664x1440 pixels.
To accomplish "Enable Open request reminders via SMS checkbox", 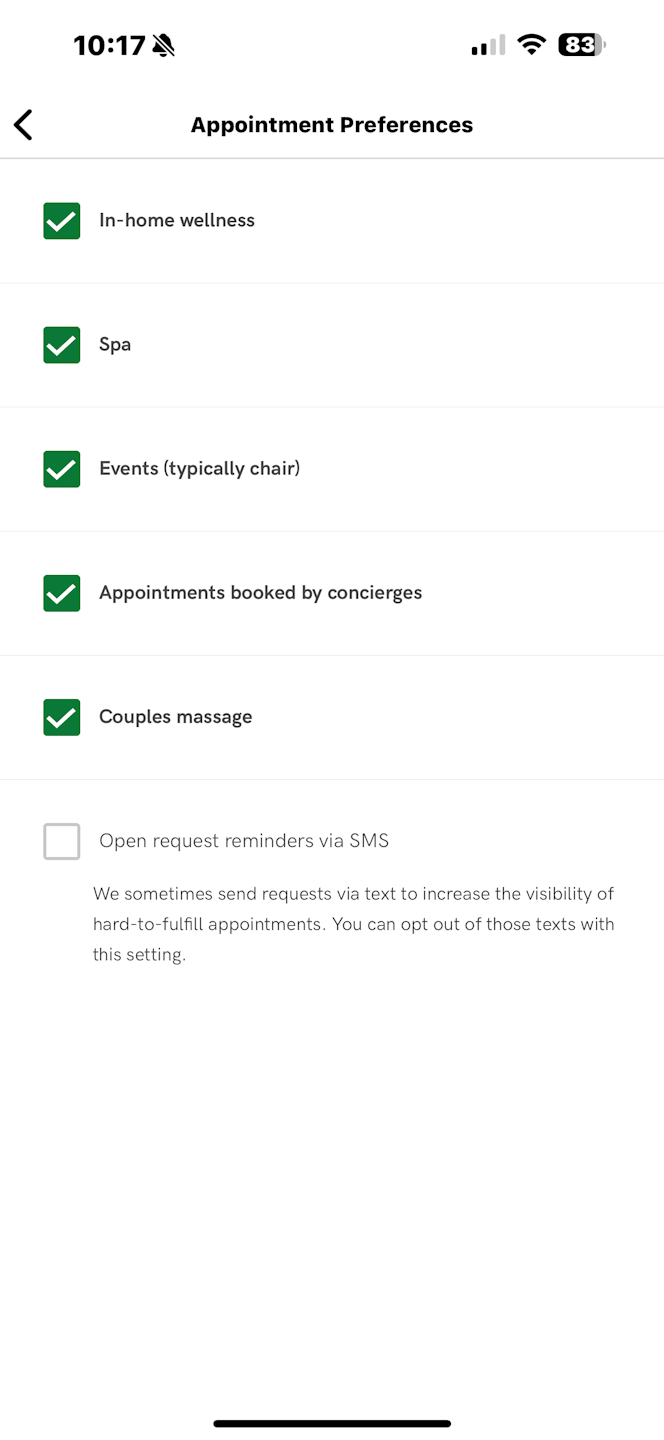I will coord(62,841).
